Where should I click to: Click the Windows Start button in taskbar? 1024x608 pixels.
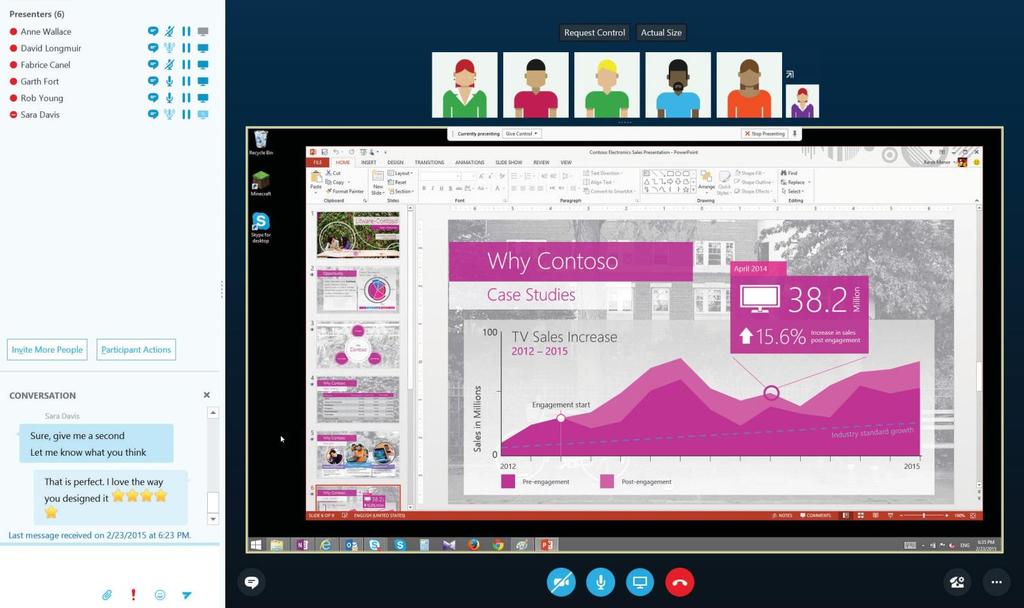(255, 545)
